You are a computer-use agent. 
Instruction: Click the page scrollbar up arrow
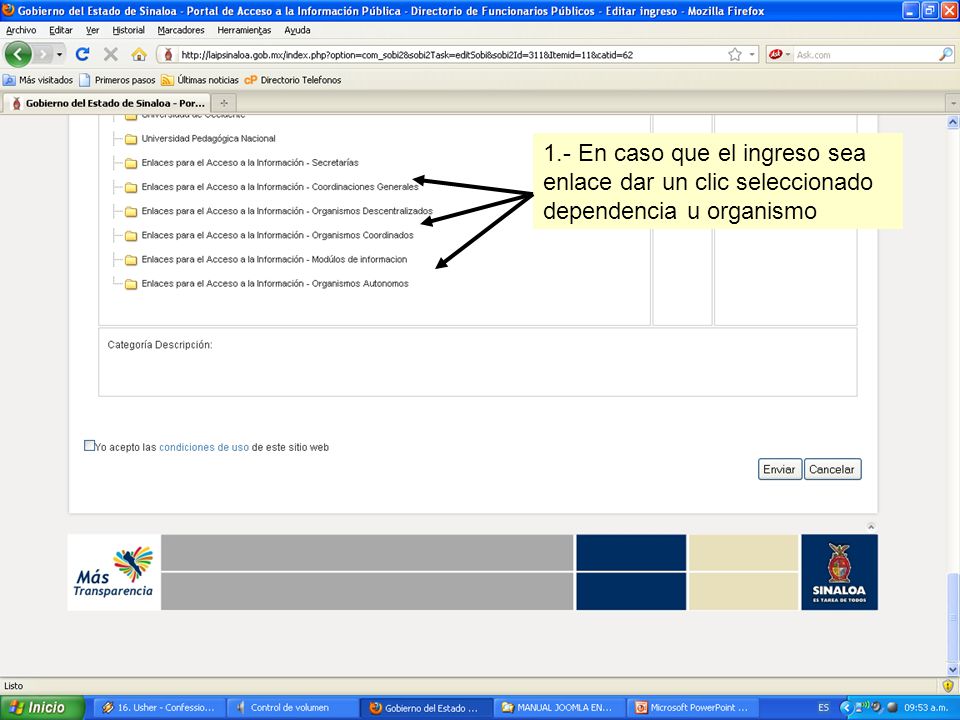tap(953, 122)
